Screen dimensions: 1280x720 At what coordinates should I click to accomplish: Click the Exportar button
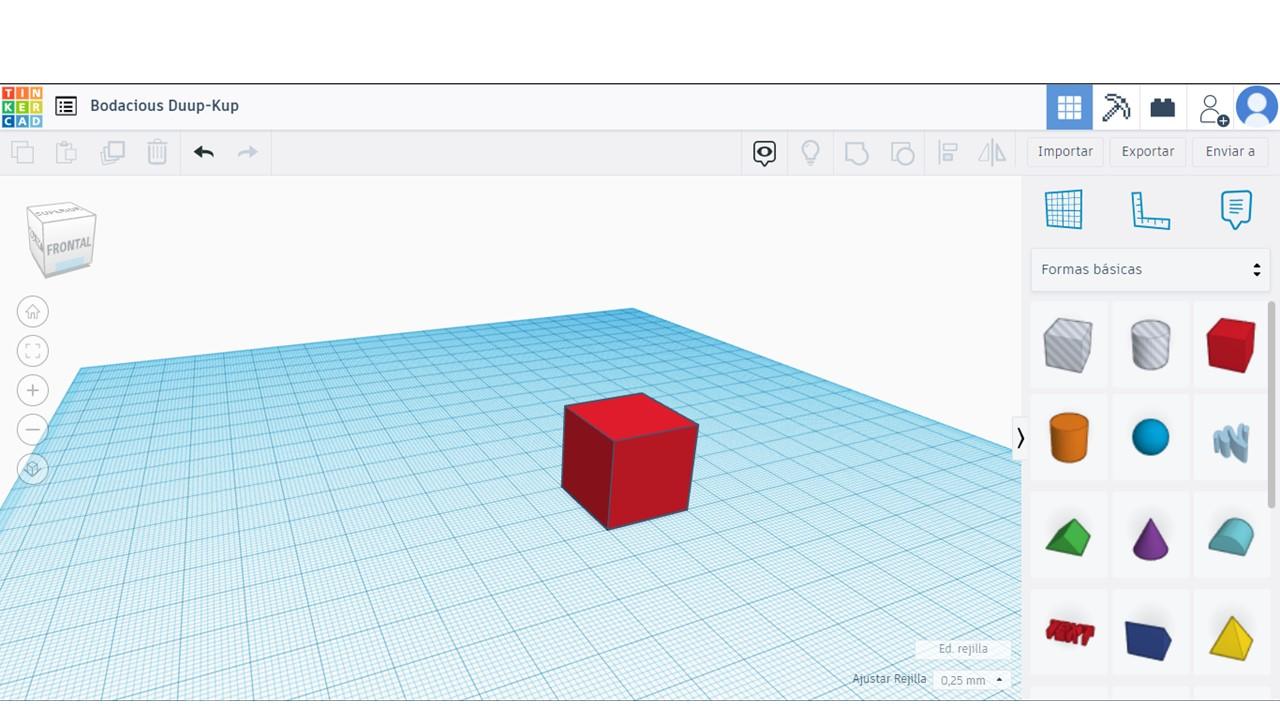(x=1148, y=151)
